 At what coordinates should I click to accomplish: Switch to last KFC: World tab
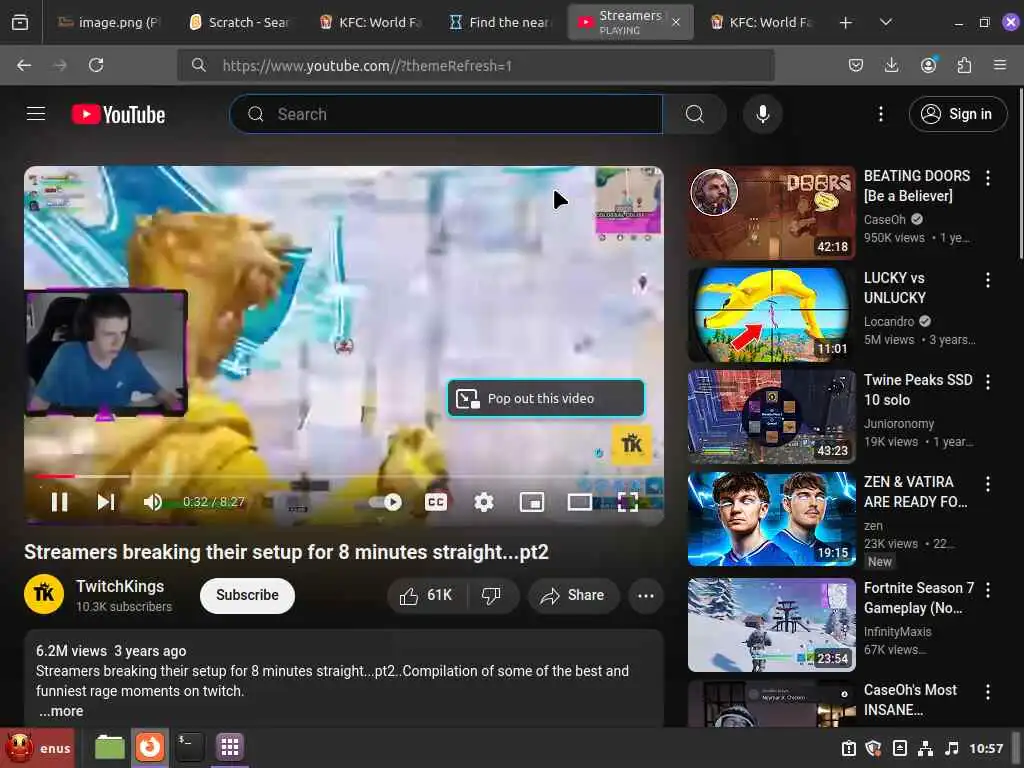click(761, 22)
